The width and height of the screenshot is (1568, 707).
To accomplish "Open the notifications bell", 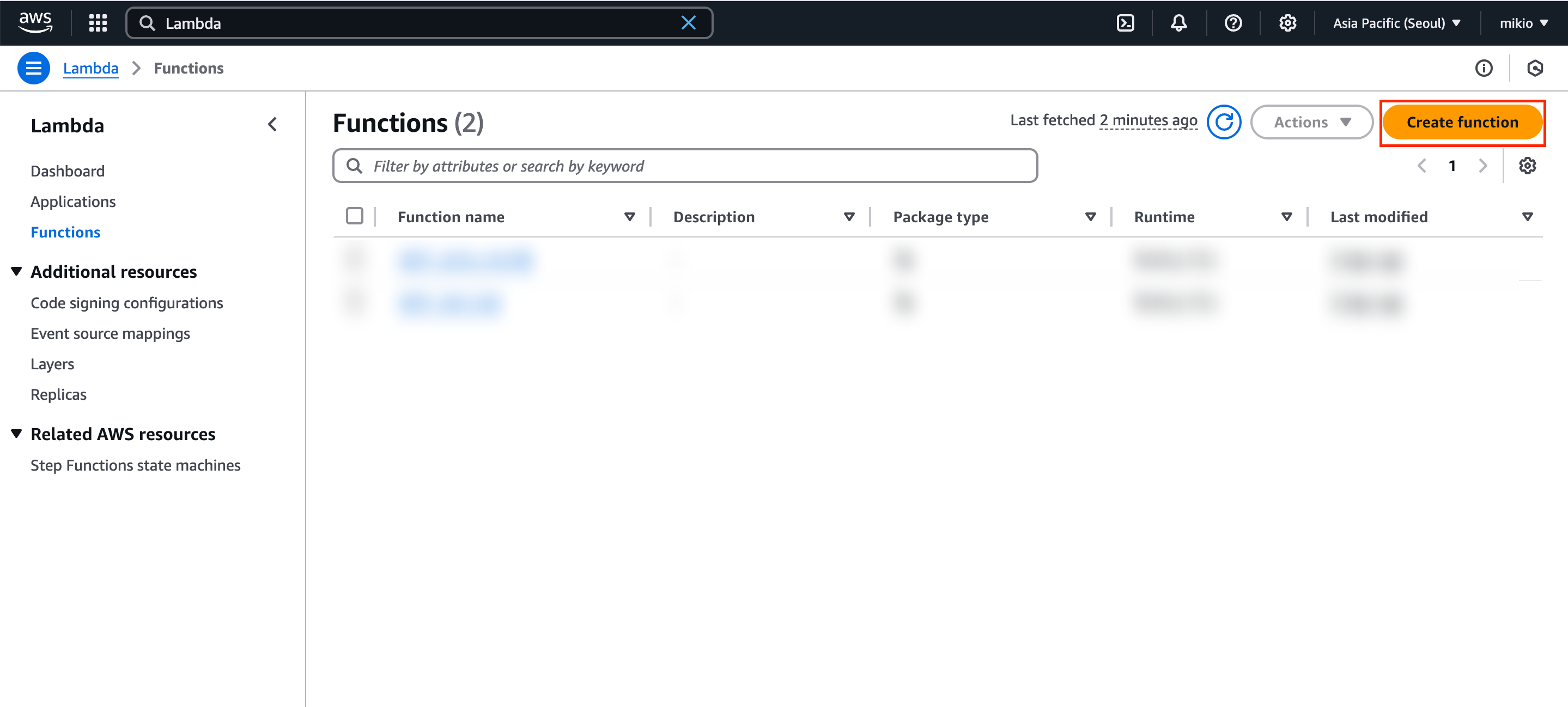I will pos(1178,23).
